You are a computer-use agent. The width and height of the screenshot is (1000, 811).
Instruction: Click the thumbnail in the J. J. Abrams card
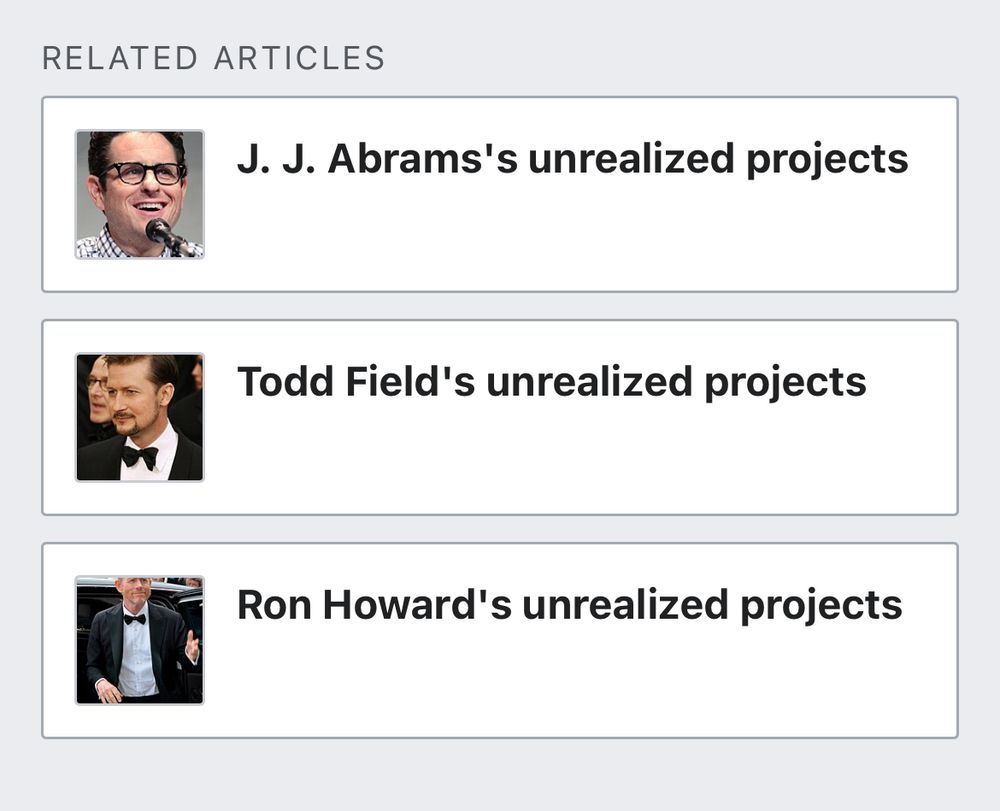pyautogui.click(x=140, y=194)
